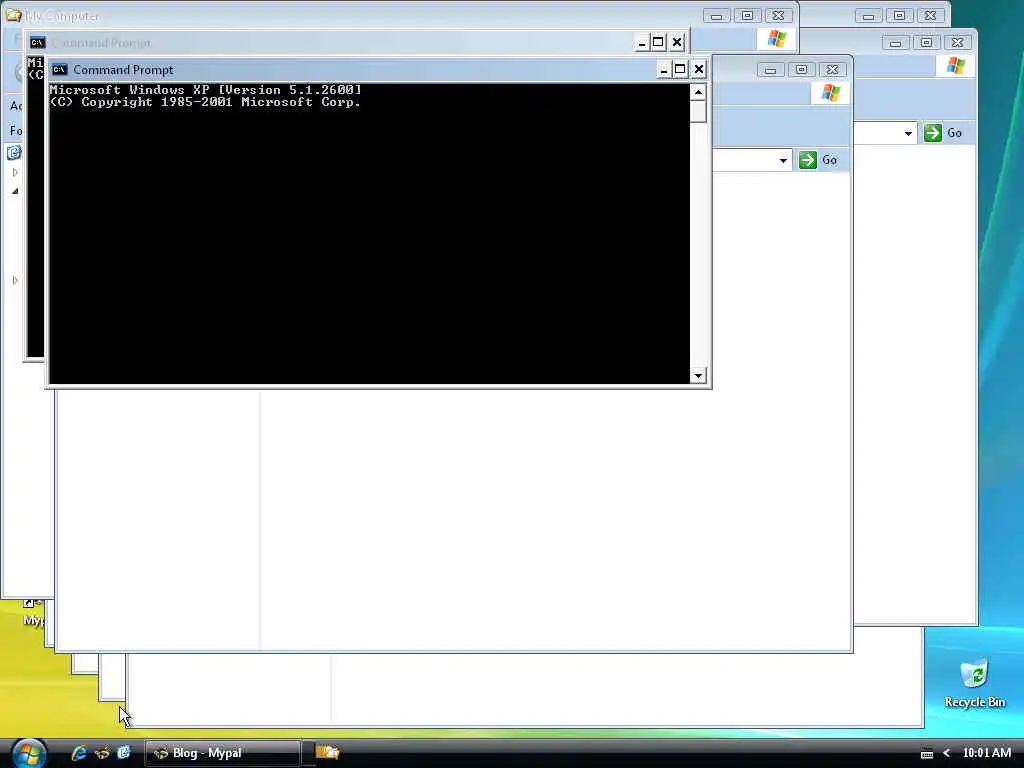The width and height of the screenshot is (1024, 768).
Task: Open address dropdown arrow beside nearer Go button
Action: click(x=783, y=160)
